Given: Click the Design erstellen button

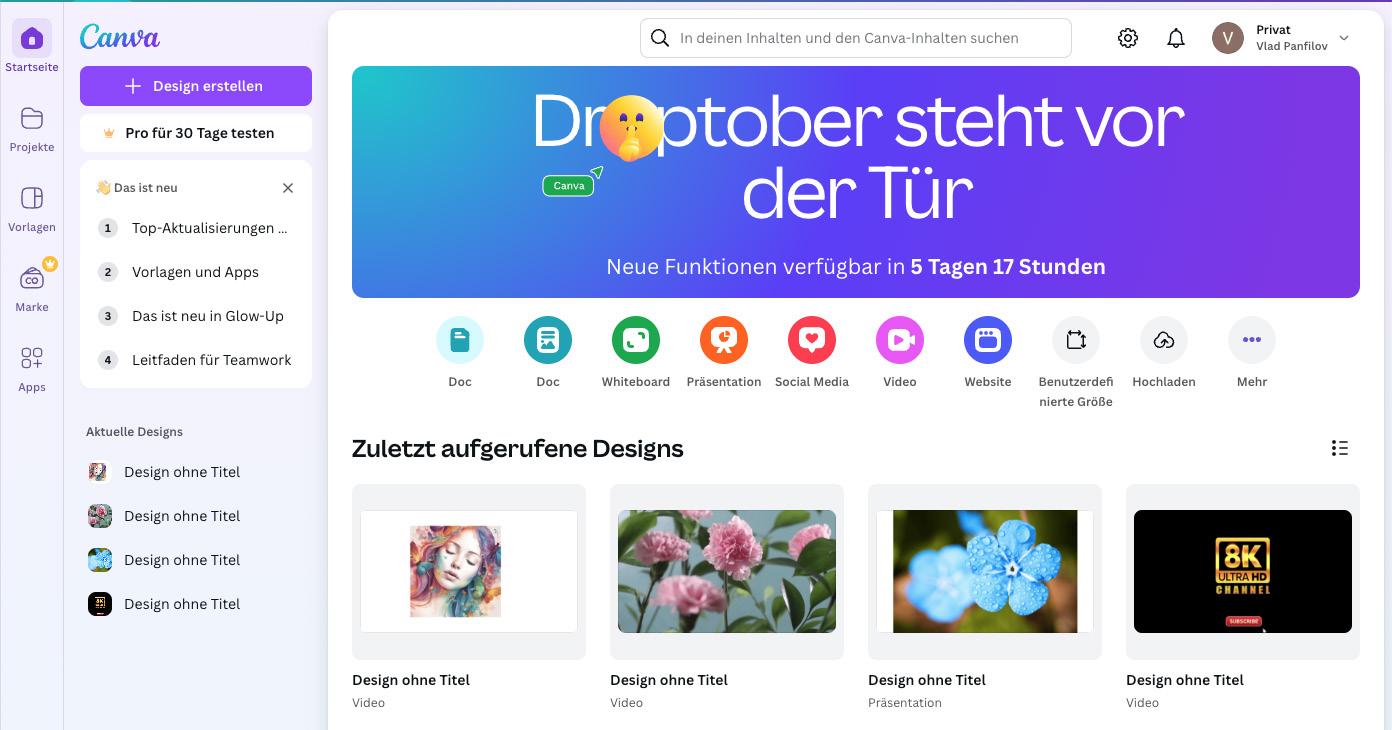Looking at the screenshot, I should [196, 86].
